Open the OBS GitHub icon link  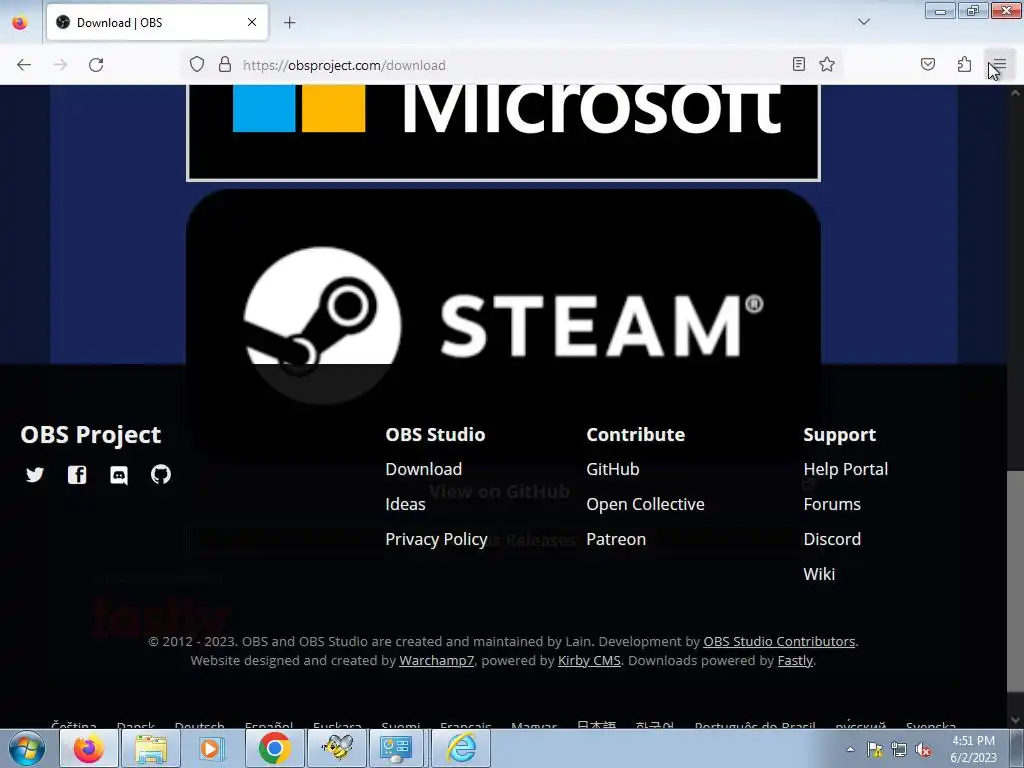[161, 474]
